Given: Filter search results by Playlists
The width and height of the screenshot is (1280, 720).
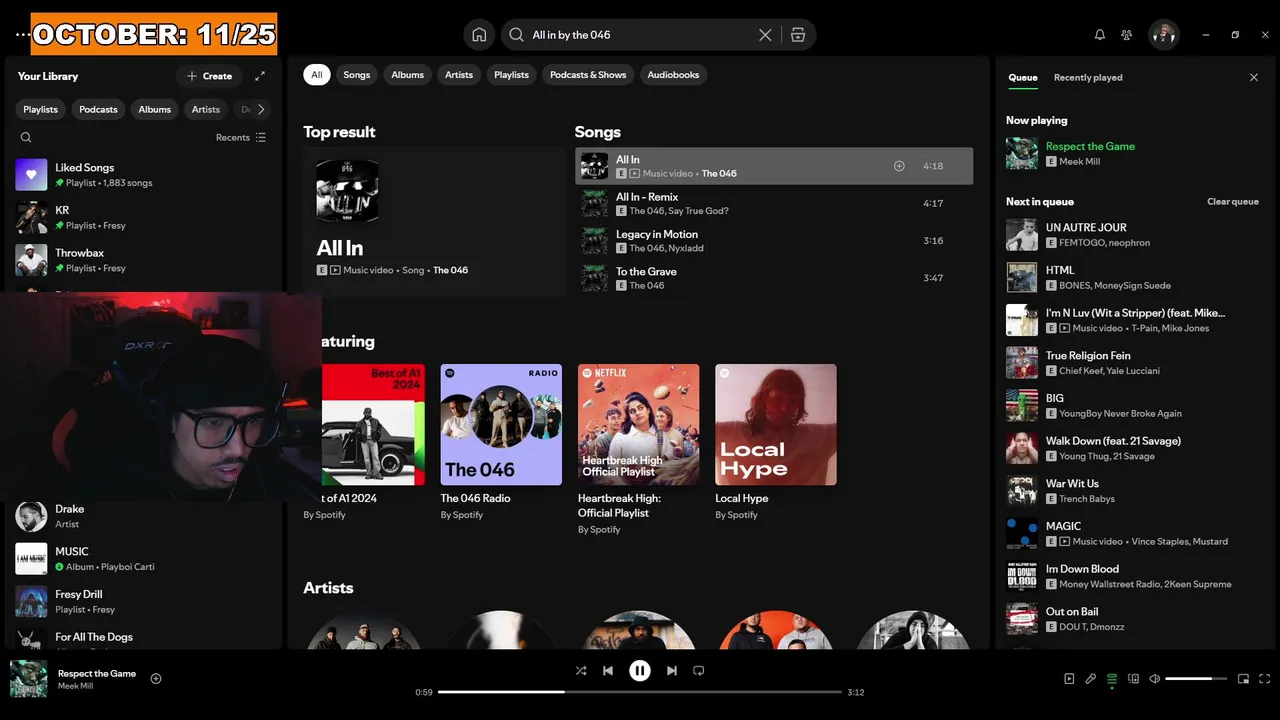Looking at the screenshot, I should (511, 75).
